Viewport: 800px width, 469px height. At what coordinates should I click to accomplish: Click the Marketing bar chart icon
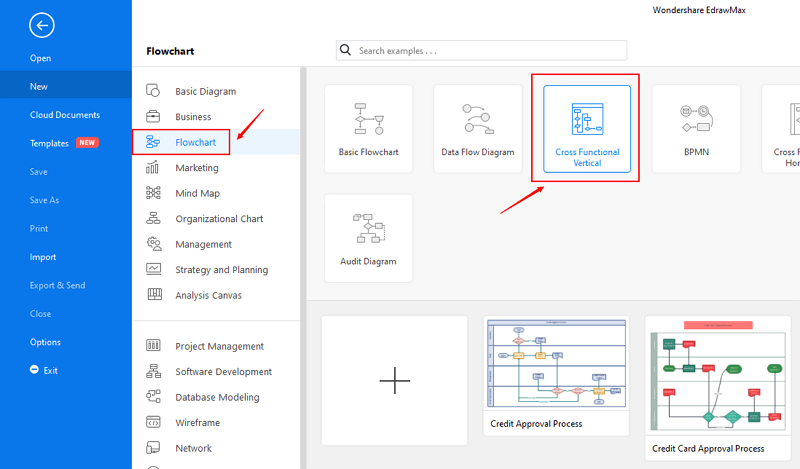[153, 167]
